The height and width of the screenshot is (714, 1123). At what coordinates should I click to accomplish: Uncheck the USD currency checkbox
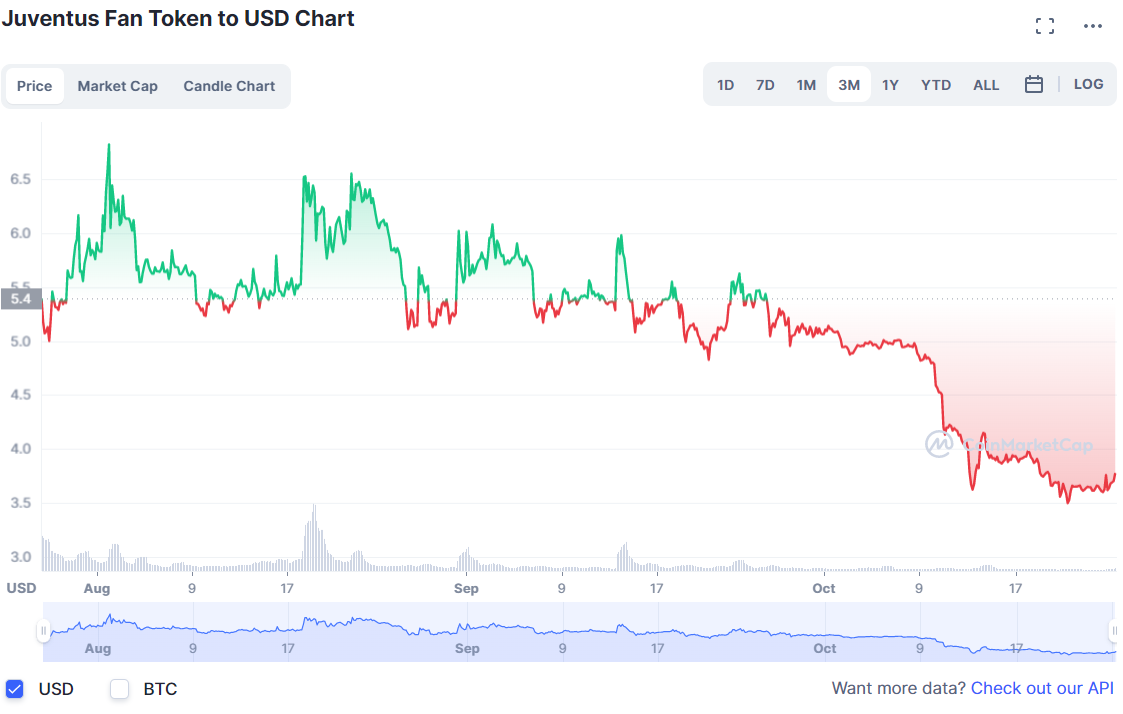pyautogui.click(x=15, y=689)
